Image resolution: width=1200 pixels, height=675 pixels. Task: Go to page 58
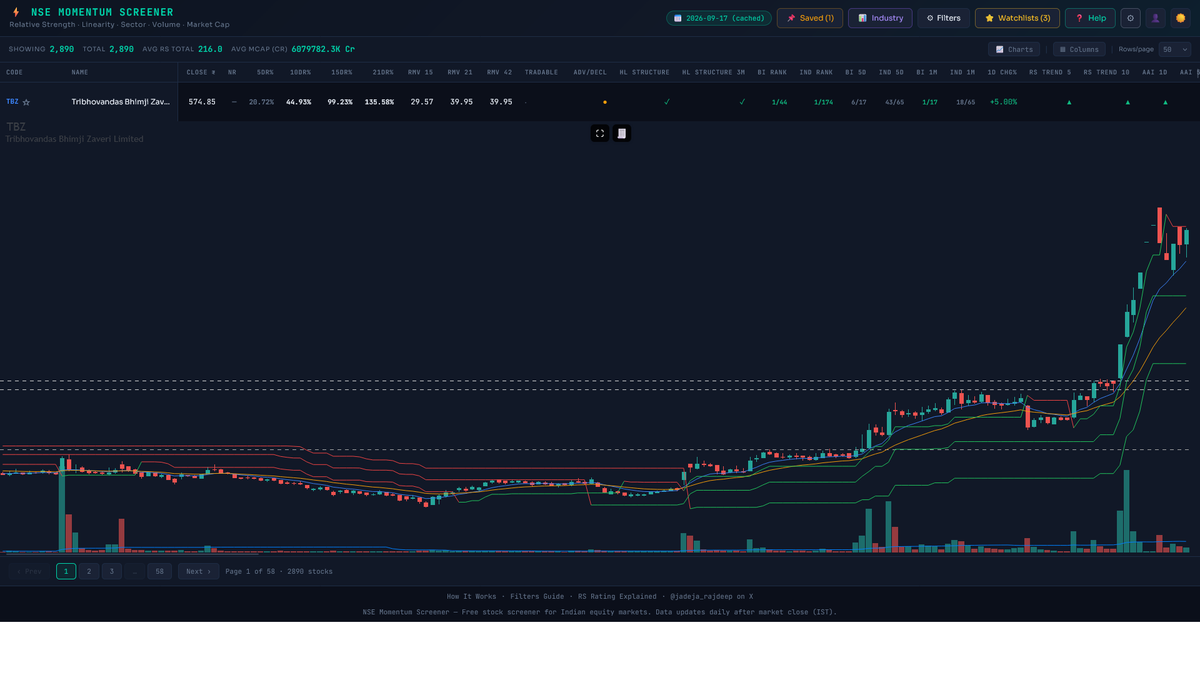160,571
